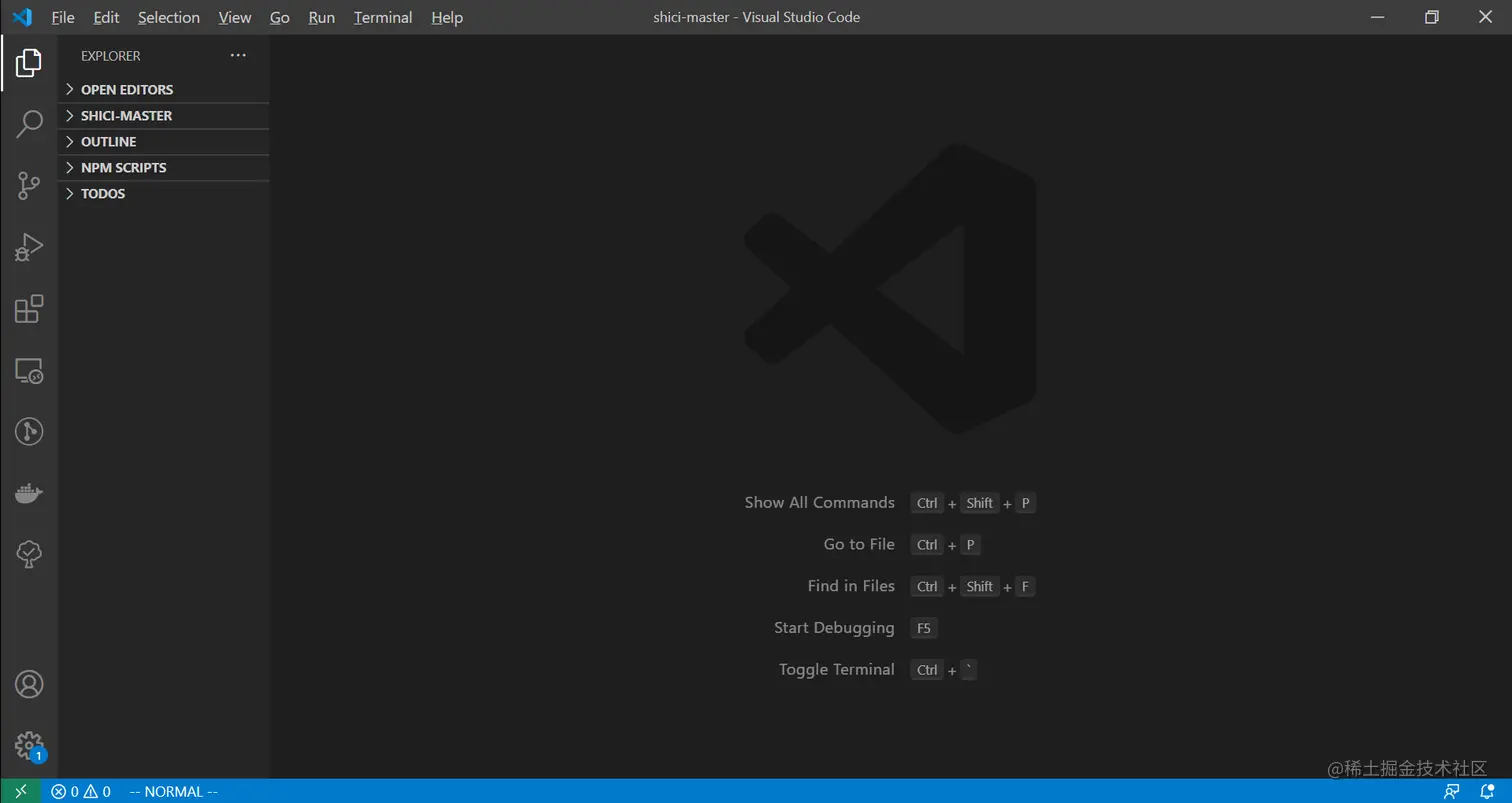Click the Go to File shortcut link
This screenshot has height=803, width=1512.
[858, 544]
